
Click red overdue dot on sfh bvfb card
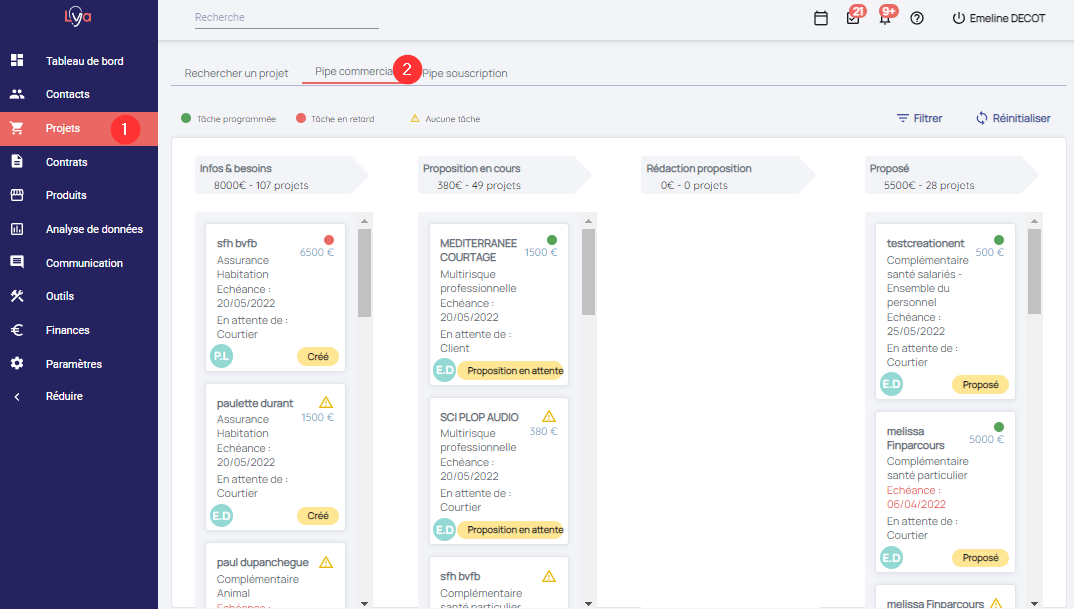coord(329,240)
